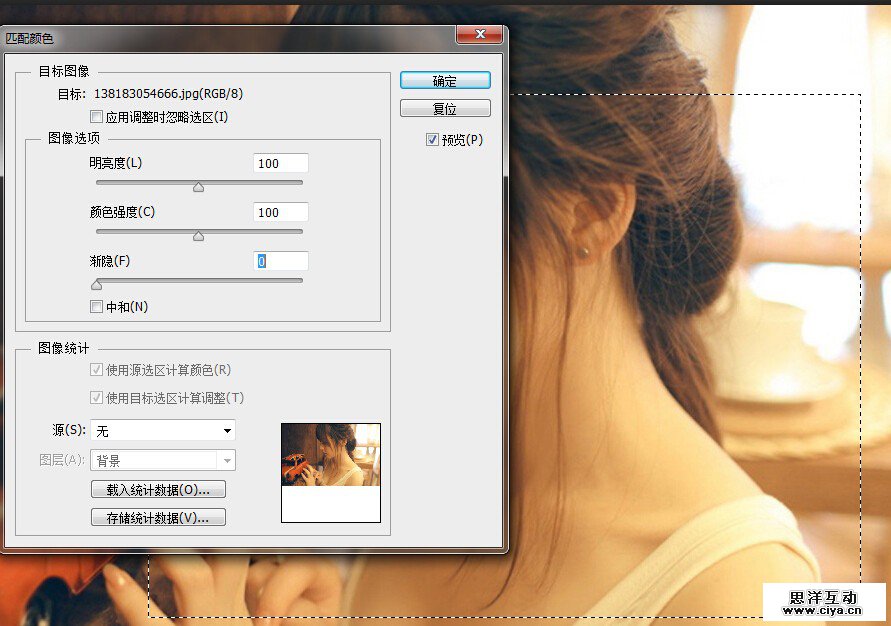Check the 中和(N) neutralize checkbox
Viewport: 891px width, 626px height.
pos(97,307)
